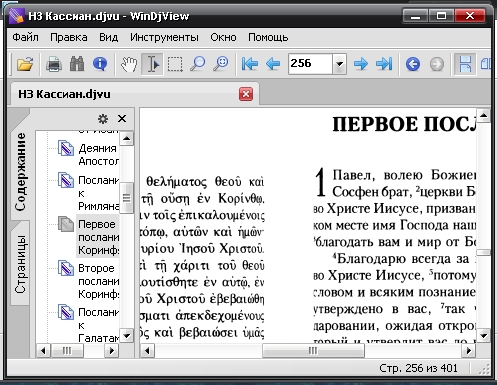
Task: Open the Вид menu
Action: click(108, 37)
